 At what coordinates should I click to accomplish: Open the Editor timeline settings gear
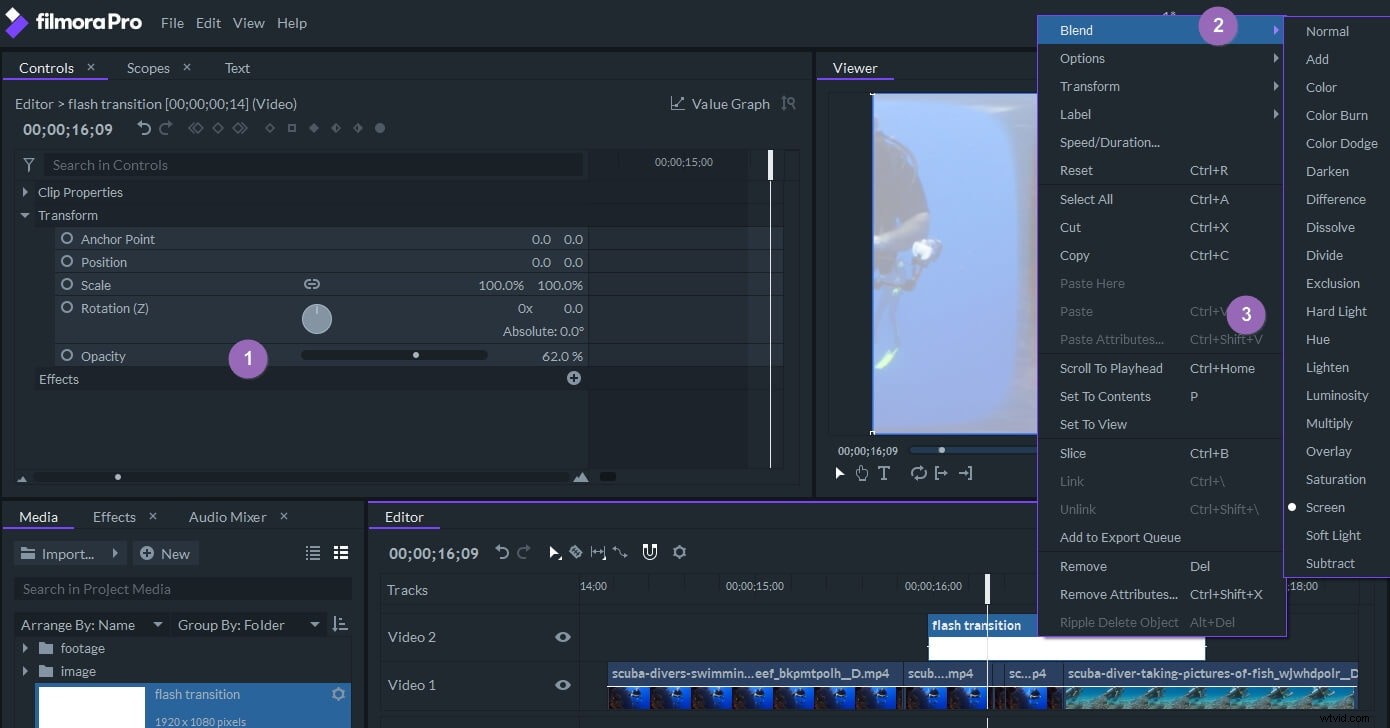(680, 552)
